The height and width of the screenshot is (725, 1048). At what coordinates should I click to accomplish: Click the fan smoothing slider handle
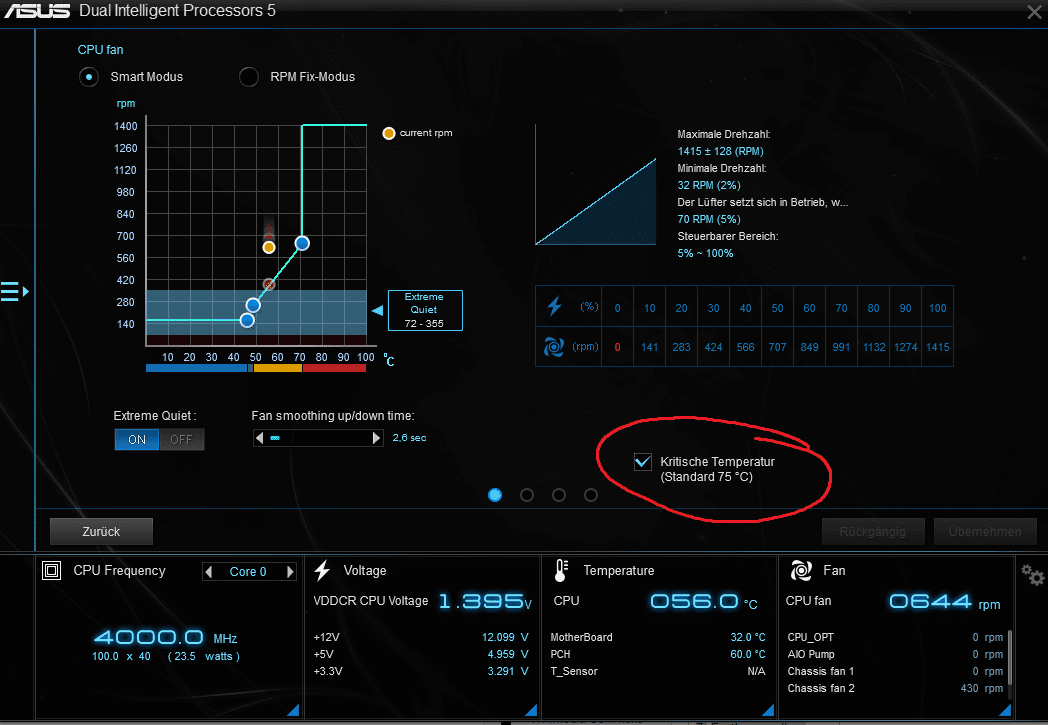(275, 438)
